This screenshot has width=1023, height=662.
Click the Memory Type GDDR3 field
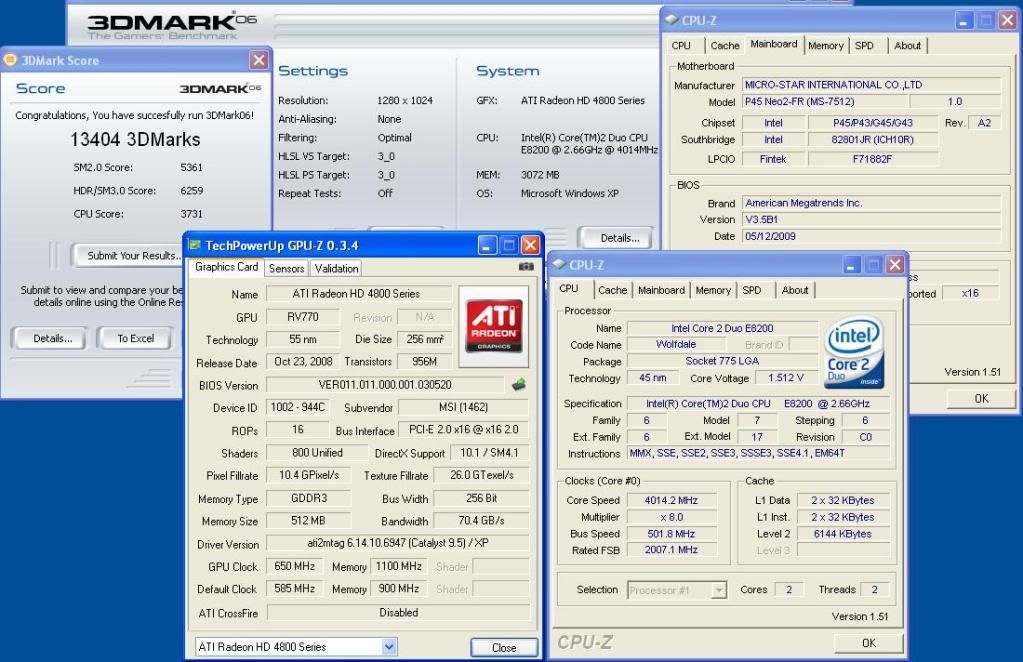click(x=309, y=498)
